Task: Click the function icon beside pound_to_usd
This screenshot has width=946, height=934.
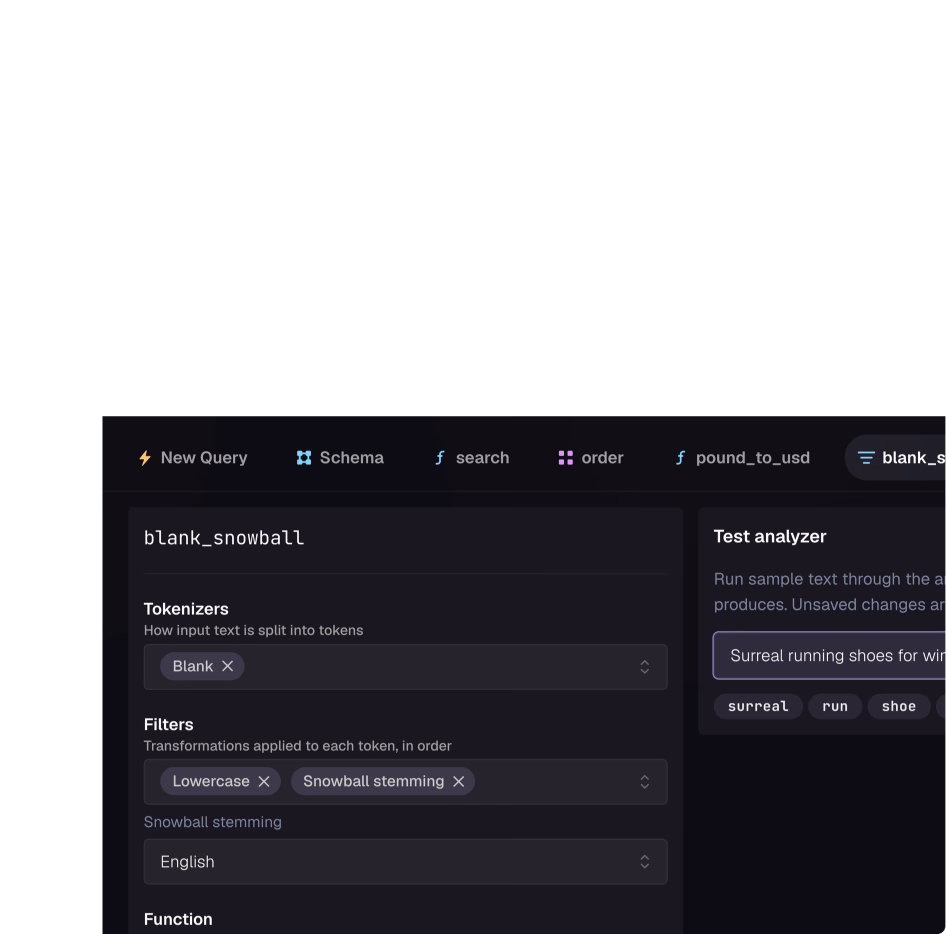Action: tap(680, 458)
